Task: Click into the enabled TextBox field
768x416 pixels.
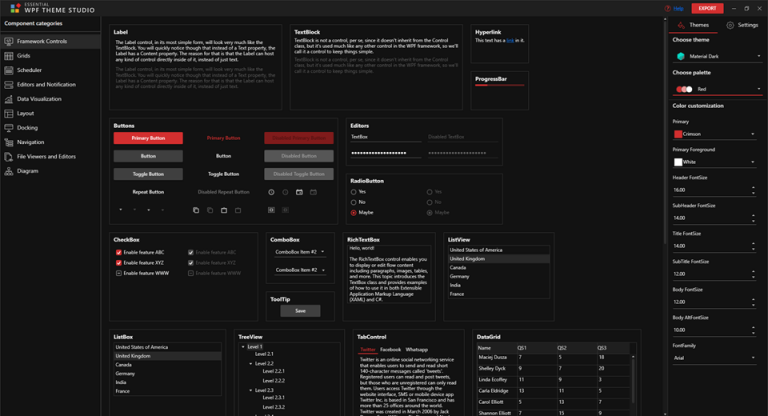Action: (385, 137)
